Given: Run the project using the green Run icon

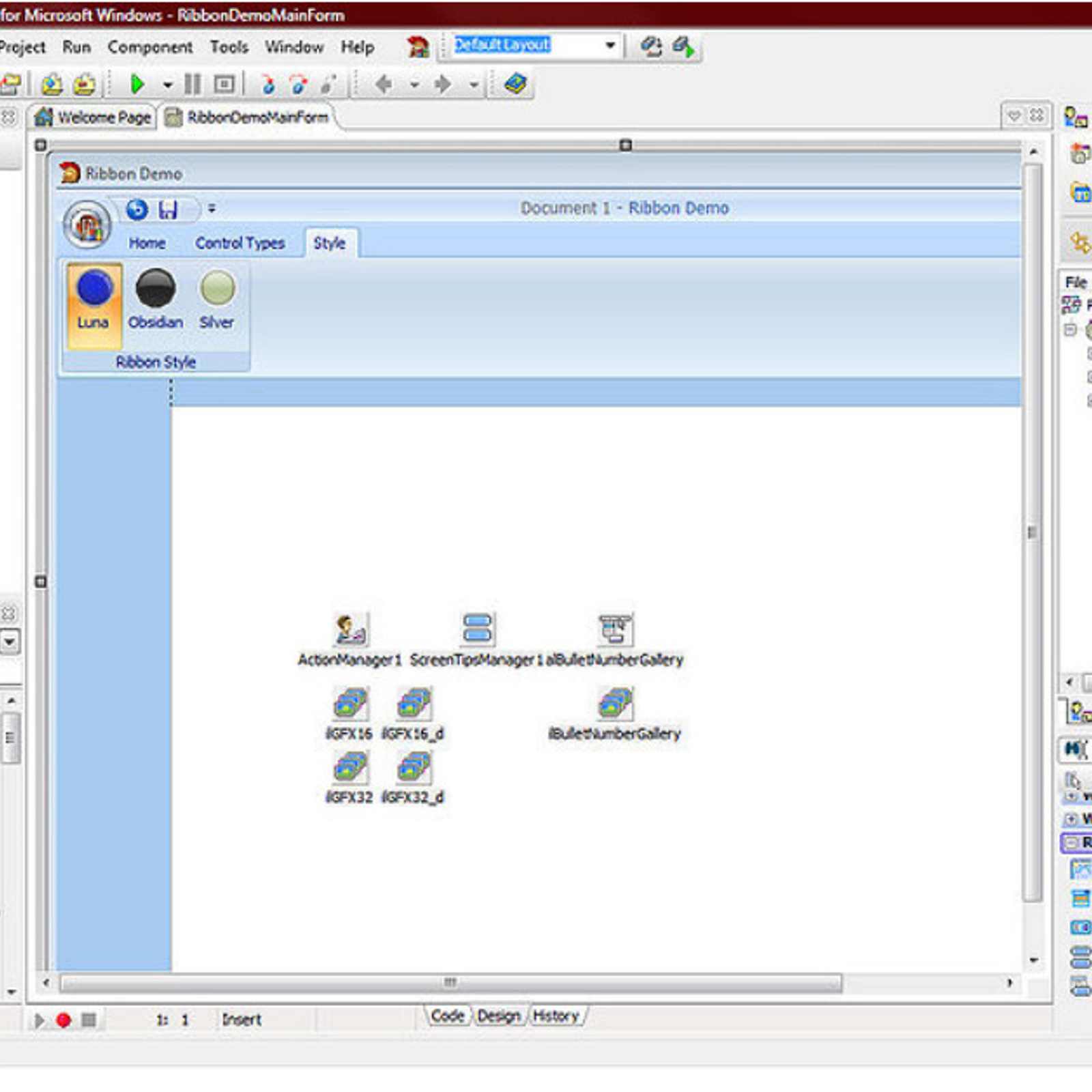Looking at the screenshot, I should [136, 83].
